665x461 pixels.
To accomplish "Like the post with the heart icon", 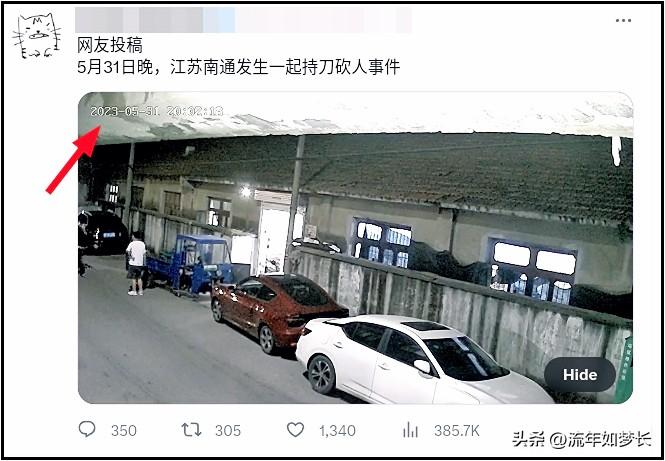I will [x=295, y=430].
